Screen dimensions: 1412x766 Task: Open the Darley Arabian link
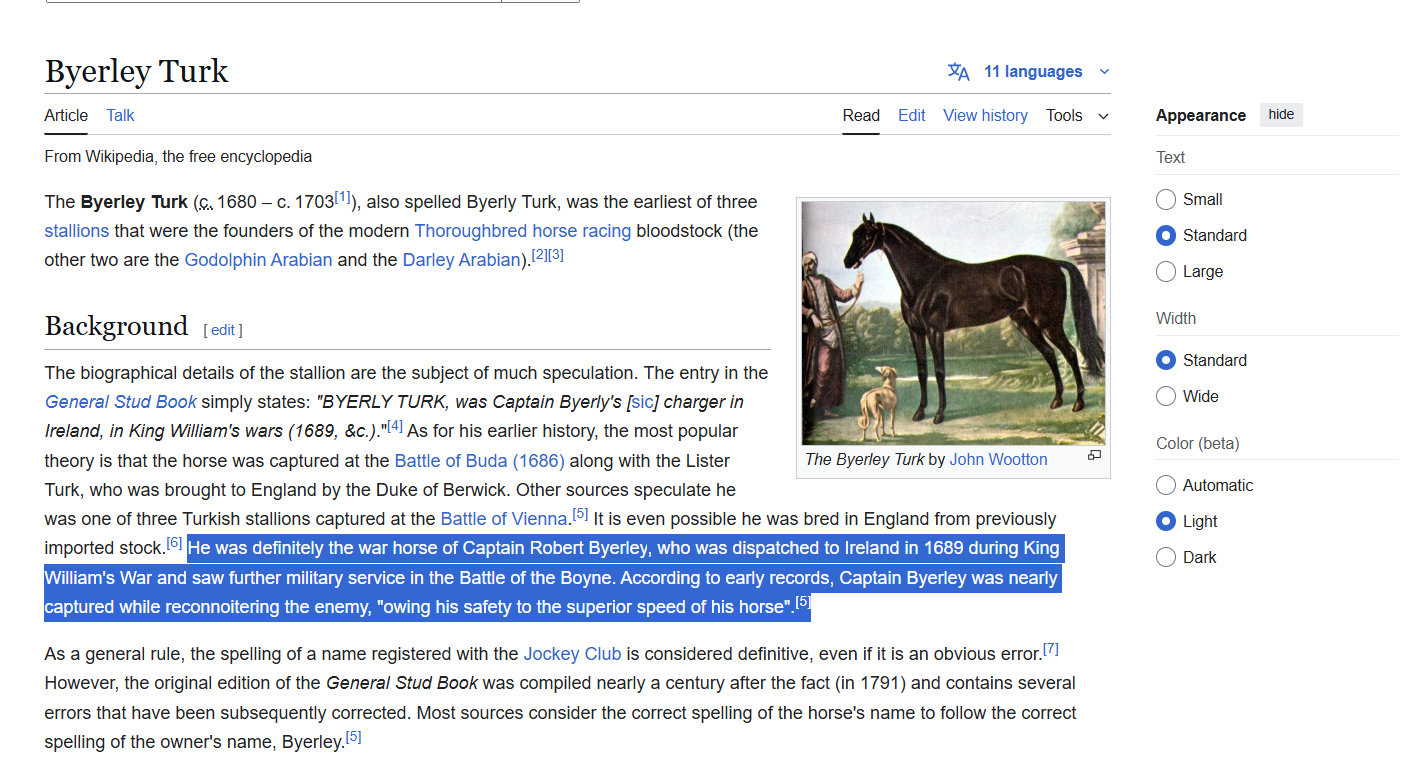coord(462,260)
